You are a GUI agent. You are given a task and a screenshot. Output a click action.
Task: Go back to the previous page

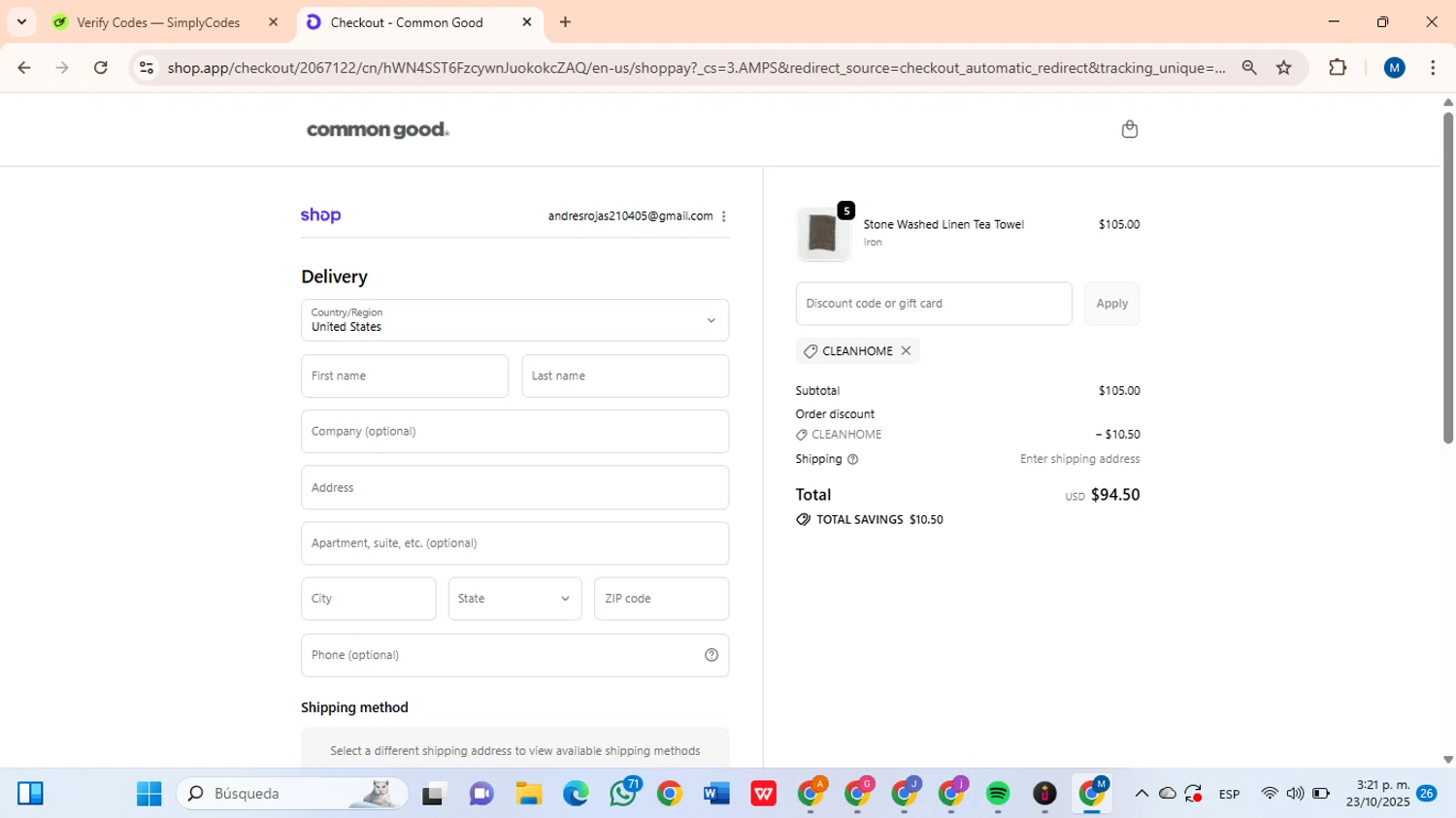24,68
